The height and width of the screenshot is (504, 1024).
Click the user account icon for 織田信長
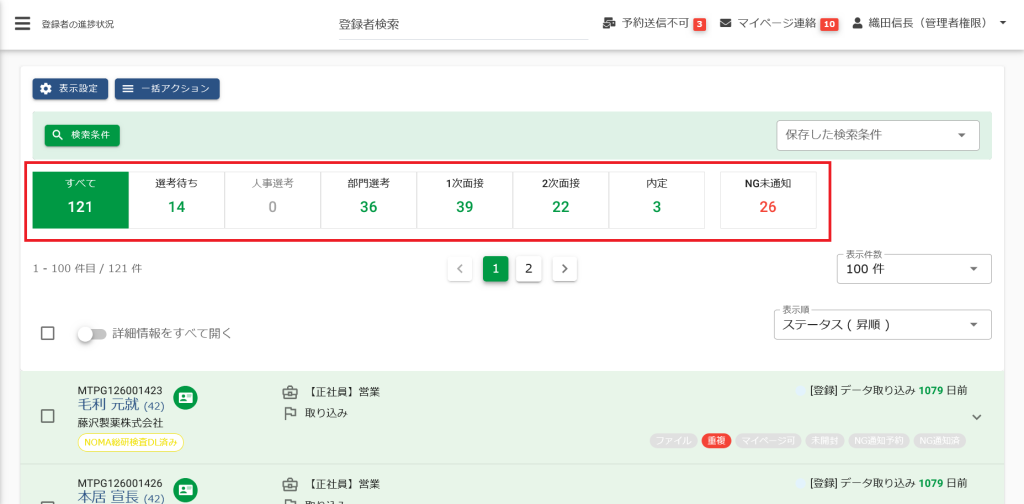click(x=857, y=23)
